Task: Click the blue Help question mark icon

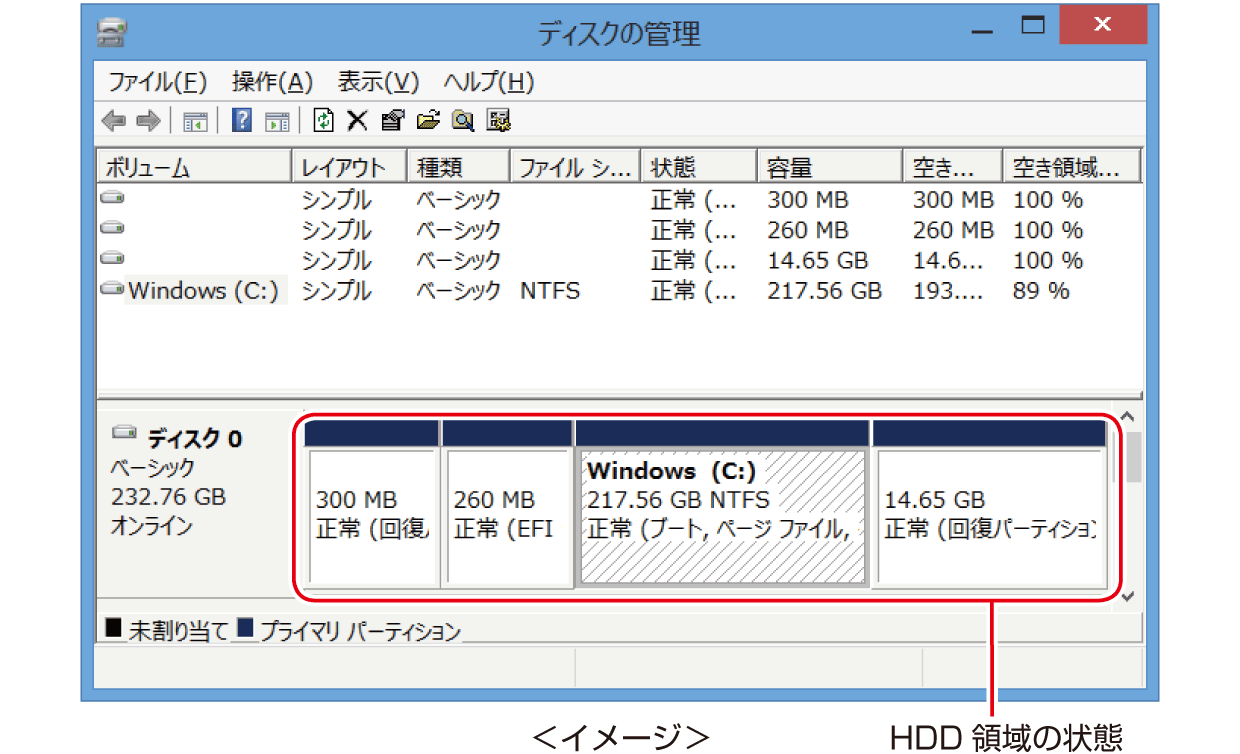Action: coord(241,121)
